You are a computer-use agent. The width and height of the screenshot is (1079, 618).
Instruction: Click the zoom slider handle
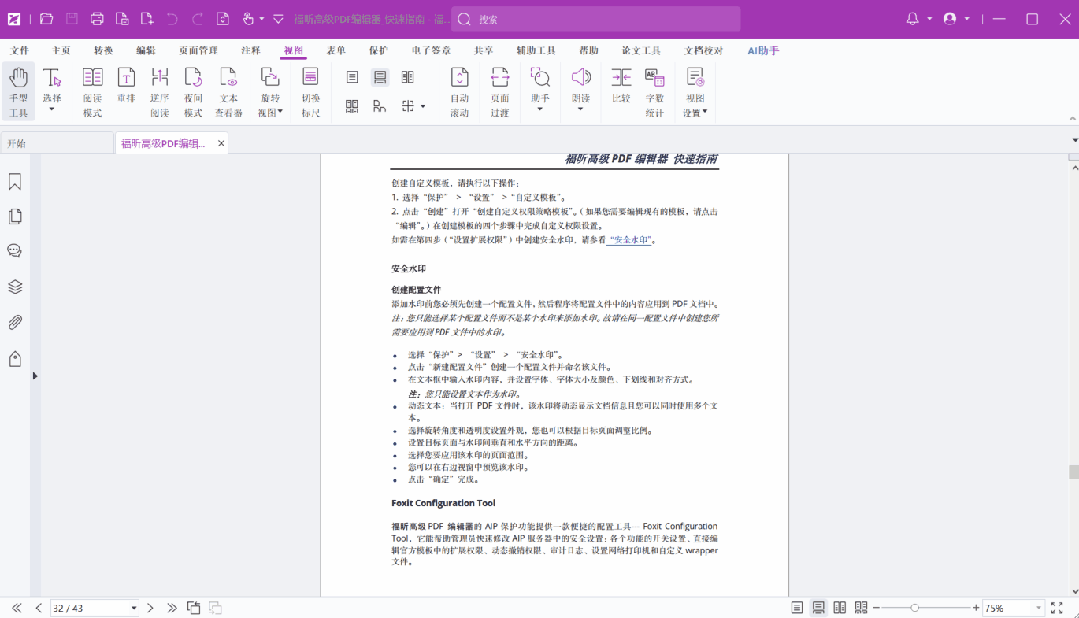click(915, 608)
